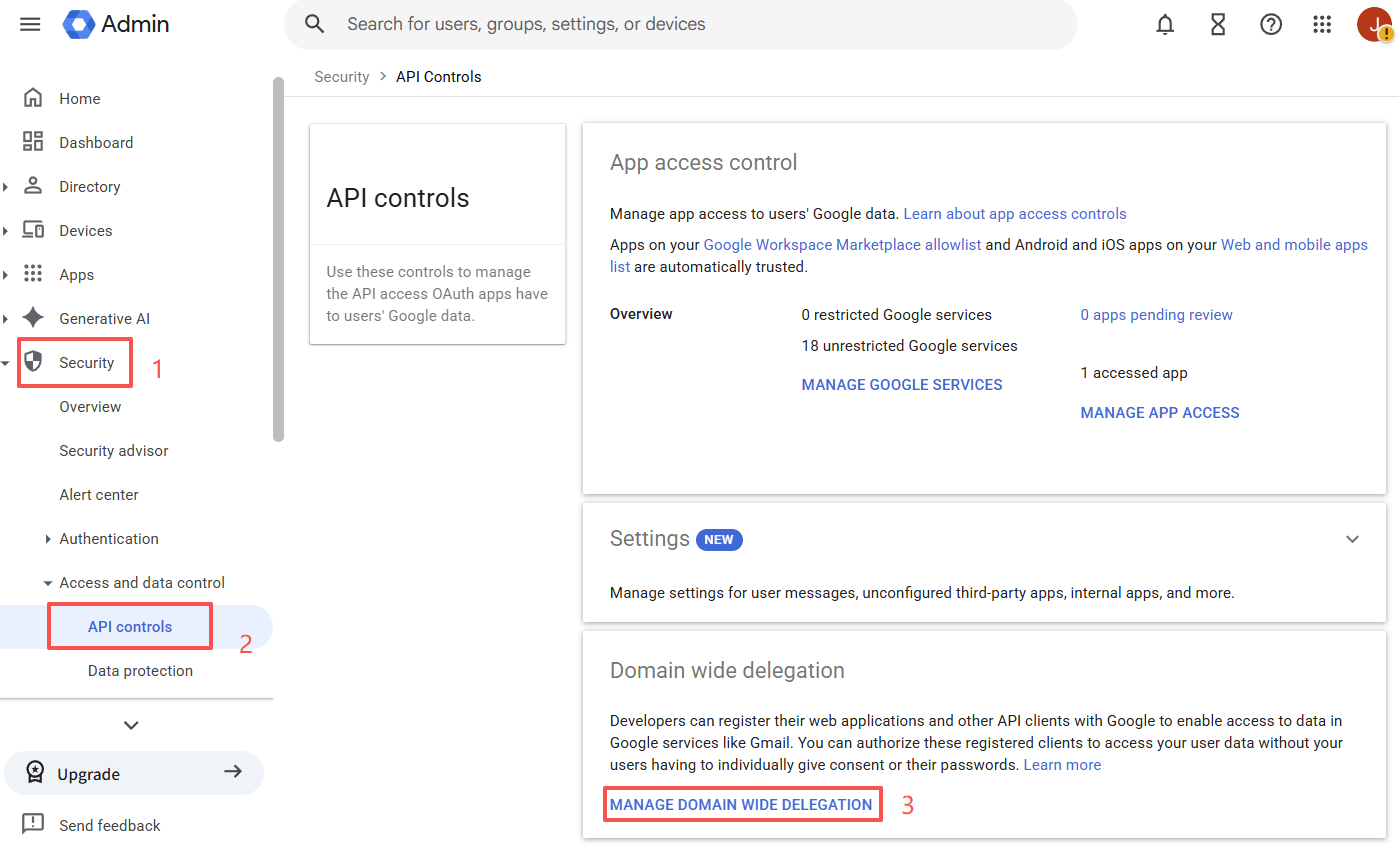Image resolution: width=1399 pixels, height=848 pixels.
Task: Open the account avatar menu
Action: pyautogui.click(x=1375, y=24)
